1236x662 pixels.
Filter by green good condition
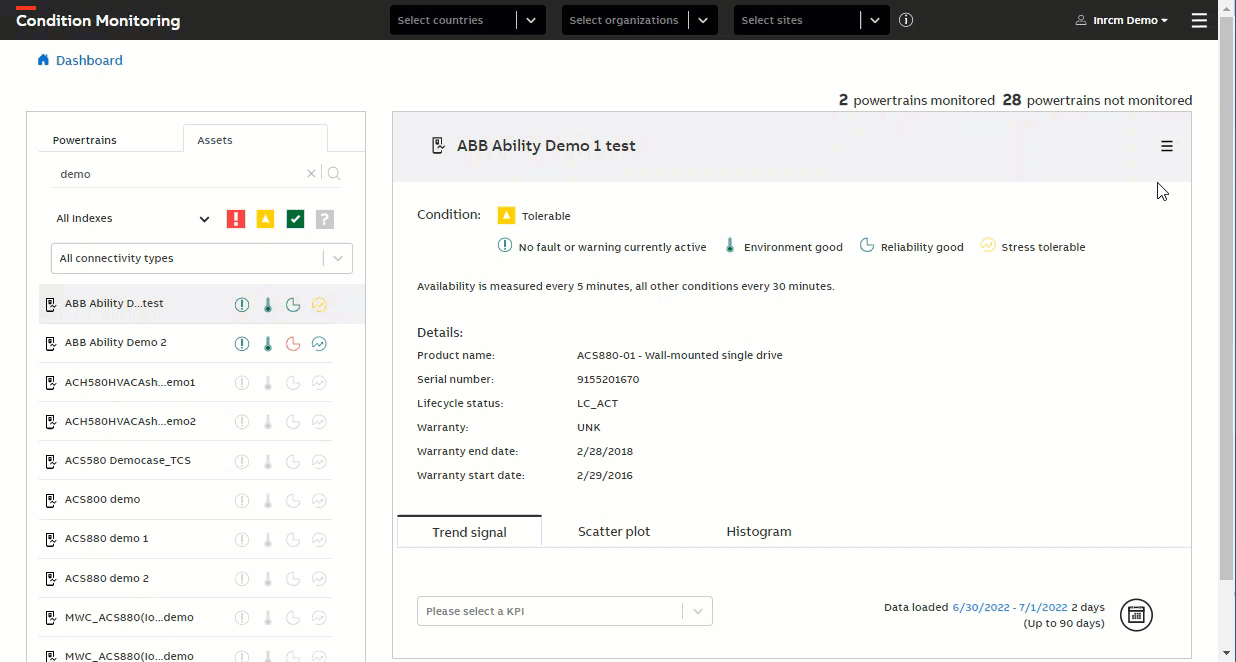[x=295, y=219]
